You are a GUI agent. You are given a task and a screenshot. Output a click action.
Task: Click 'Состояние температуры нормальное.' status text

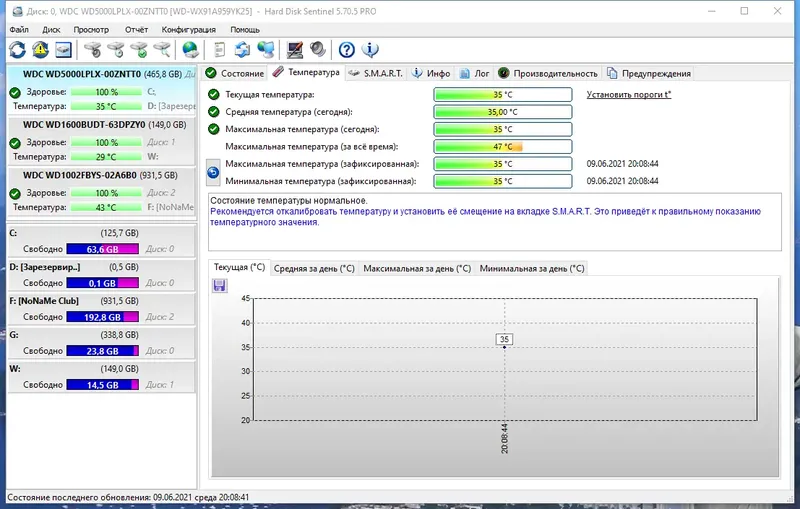[x=289, y=200]
